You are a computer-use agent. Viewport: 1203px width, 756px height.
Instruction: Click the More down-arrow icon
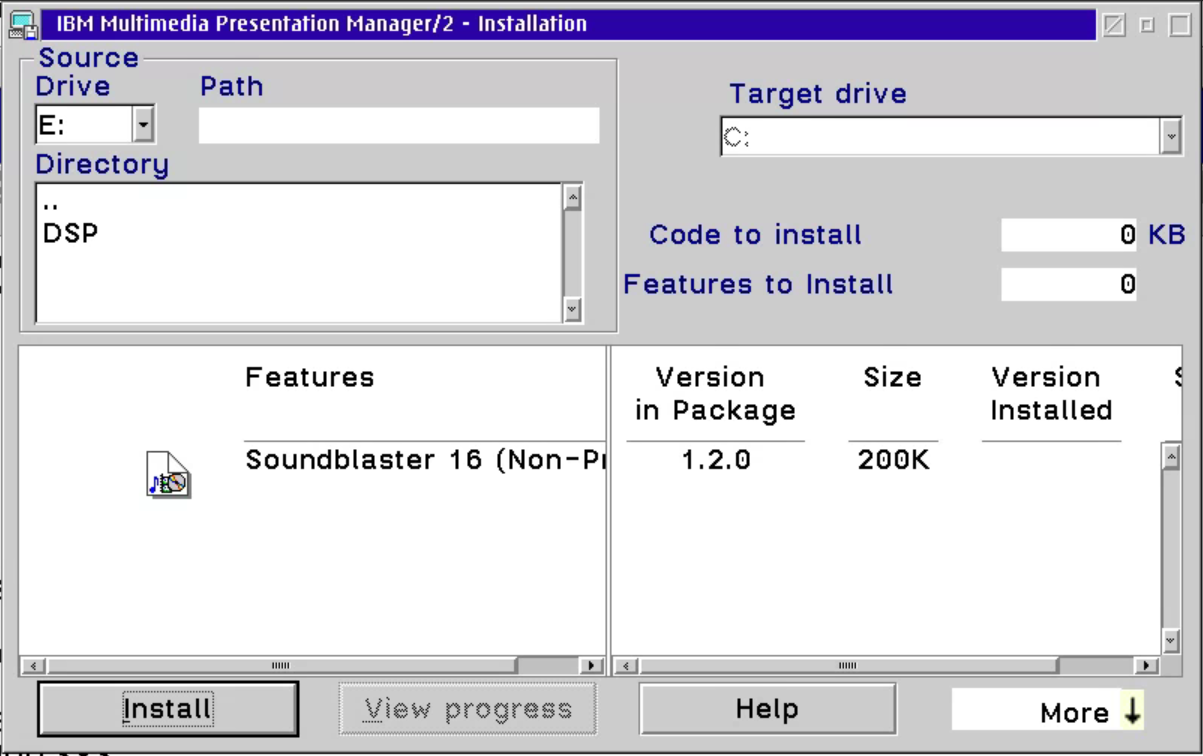[x=1132, y=711]
